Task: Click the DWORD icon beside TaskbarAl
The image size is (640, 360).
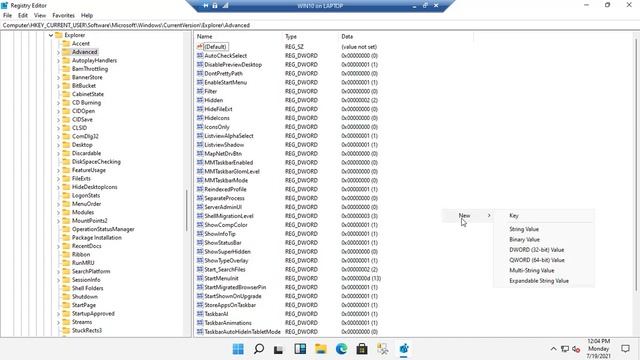Action: (200, 314)
